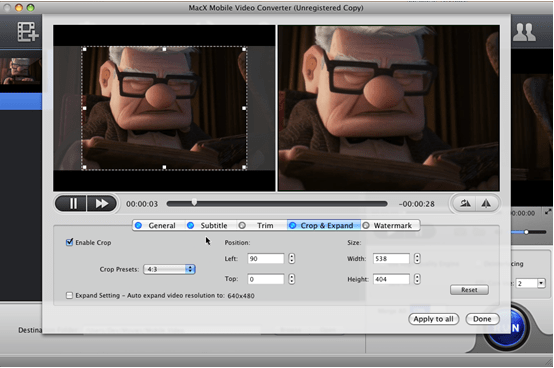Click the remaining time -00:00:28

pyautogui.click(x=417, y=204)
